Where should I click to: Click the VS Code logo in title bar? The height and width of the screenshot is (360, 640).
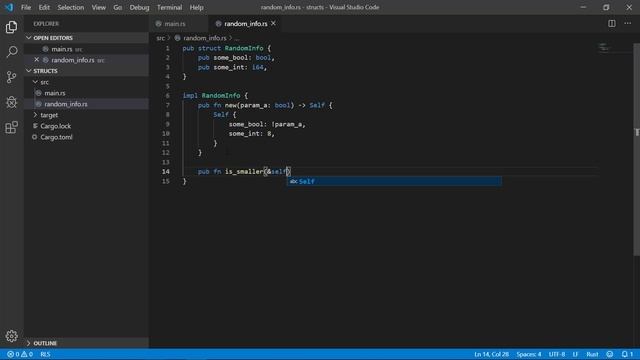coord(9,7)
